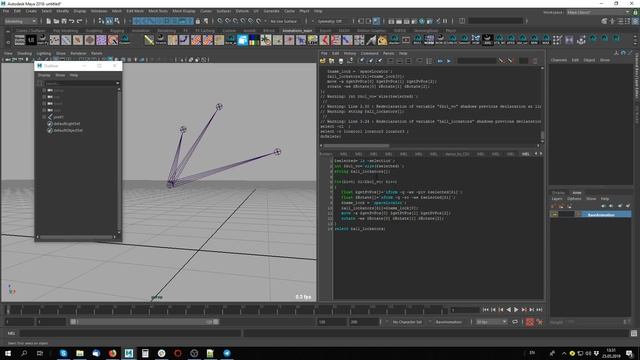
Task: Open the Mesh Tools main menu
Action: point(158,11)
